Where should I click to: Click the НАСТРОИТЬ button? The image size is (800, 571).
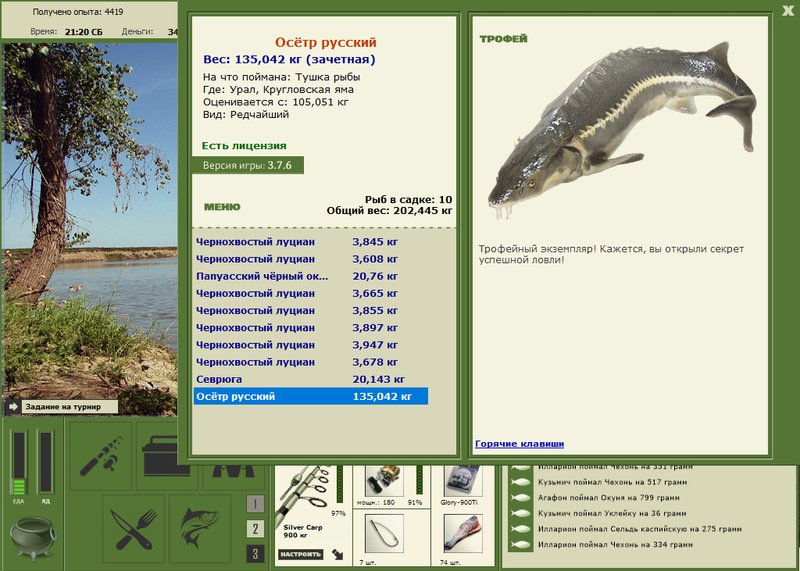pyautogui.click(x=301, y=554)
